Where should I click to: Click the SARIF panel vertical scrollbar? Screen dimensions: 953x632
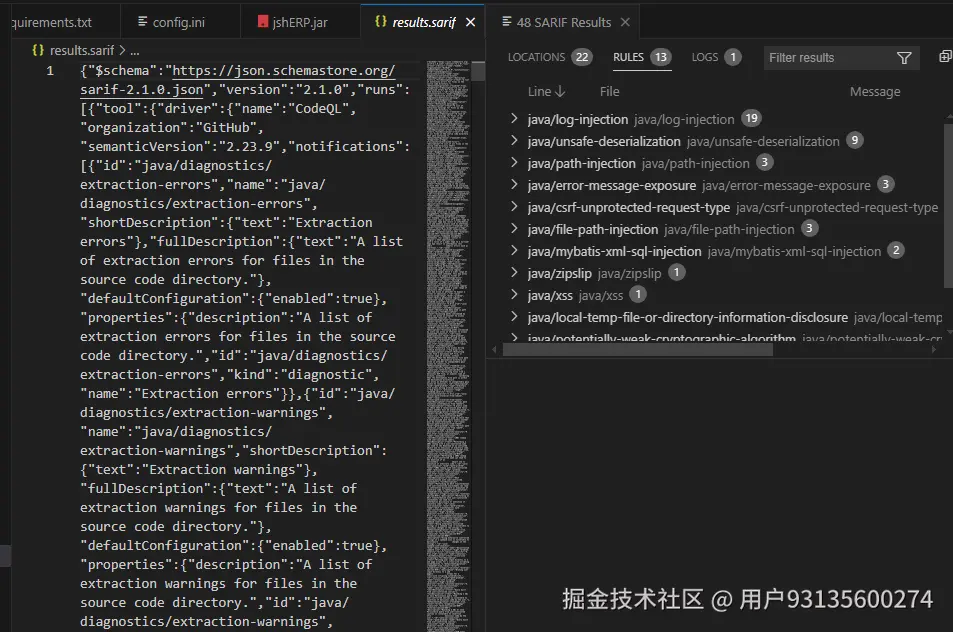click(x=948, y=205)
